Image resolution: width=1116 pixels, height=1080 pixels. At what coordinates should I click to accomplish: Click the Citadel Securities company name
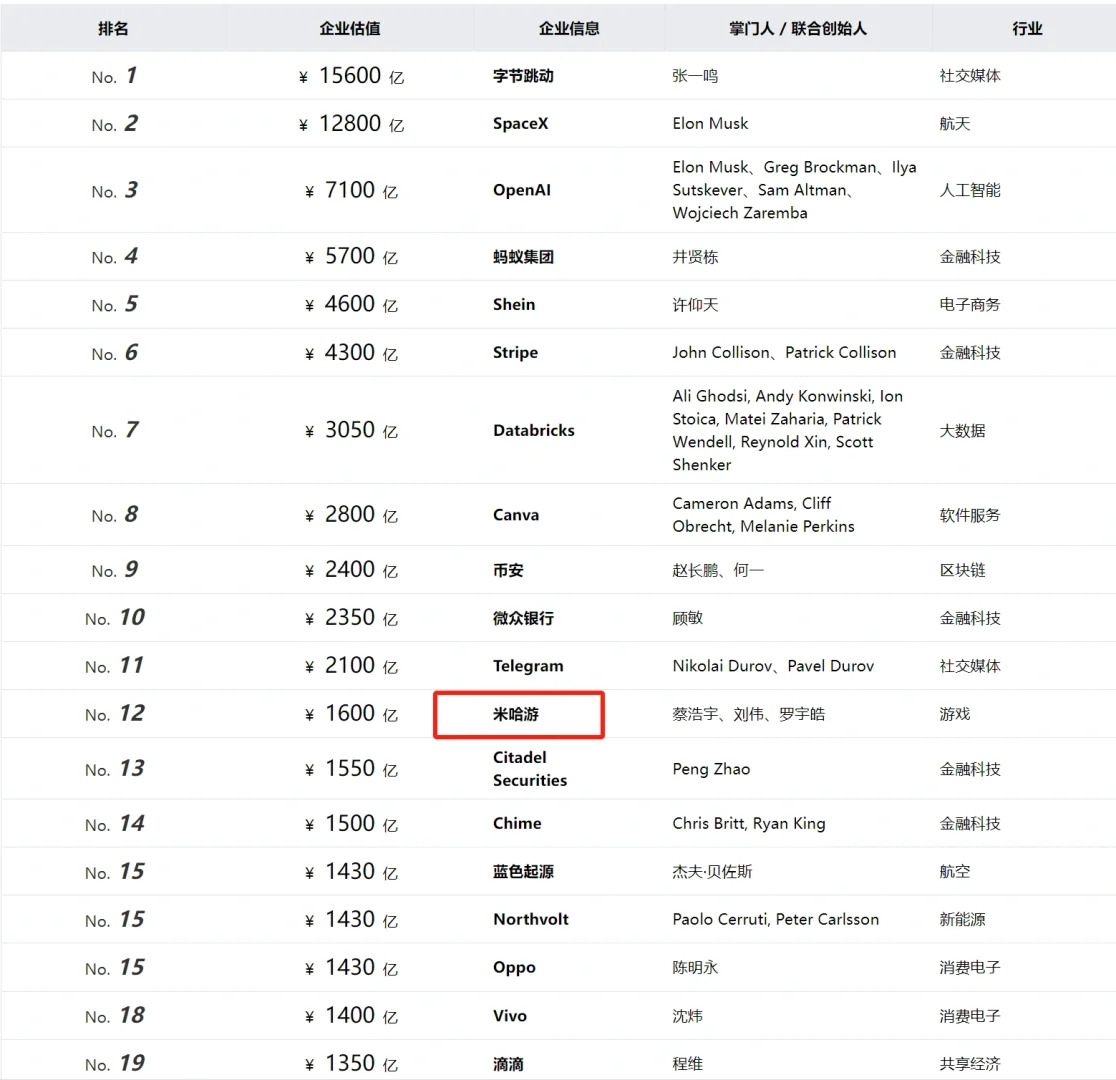click(530, 769)
